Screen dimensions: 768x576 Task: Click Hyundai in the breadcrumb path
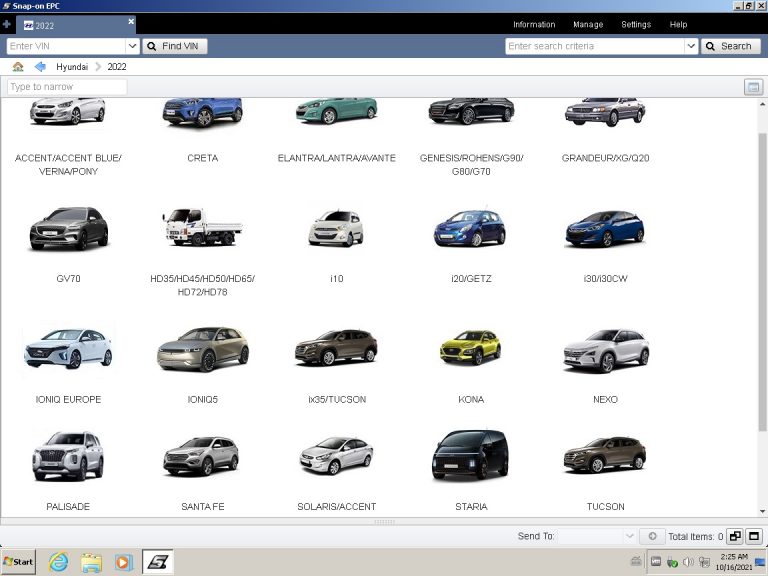[71, 67]
